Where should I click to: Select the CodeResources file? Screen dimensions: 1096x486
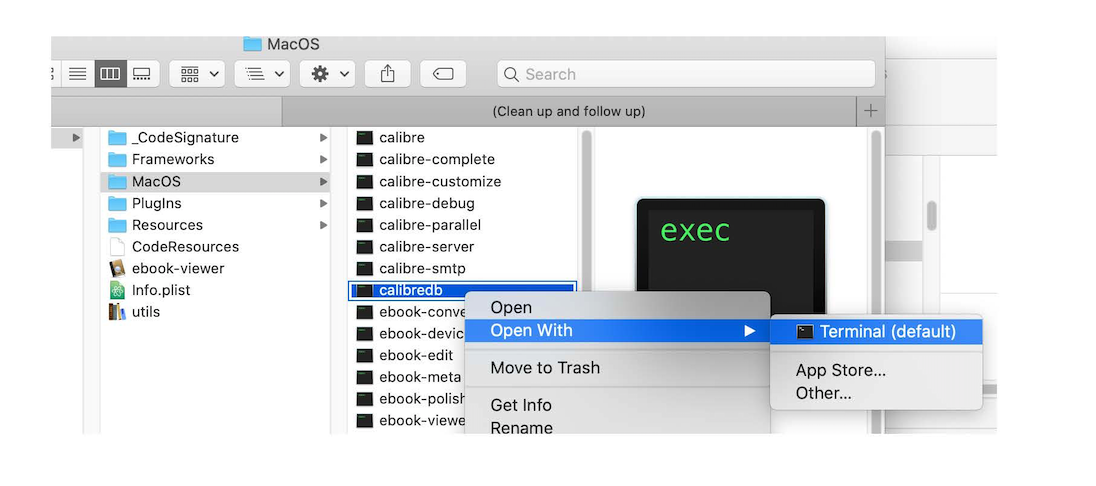point(217,247)
